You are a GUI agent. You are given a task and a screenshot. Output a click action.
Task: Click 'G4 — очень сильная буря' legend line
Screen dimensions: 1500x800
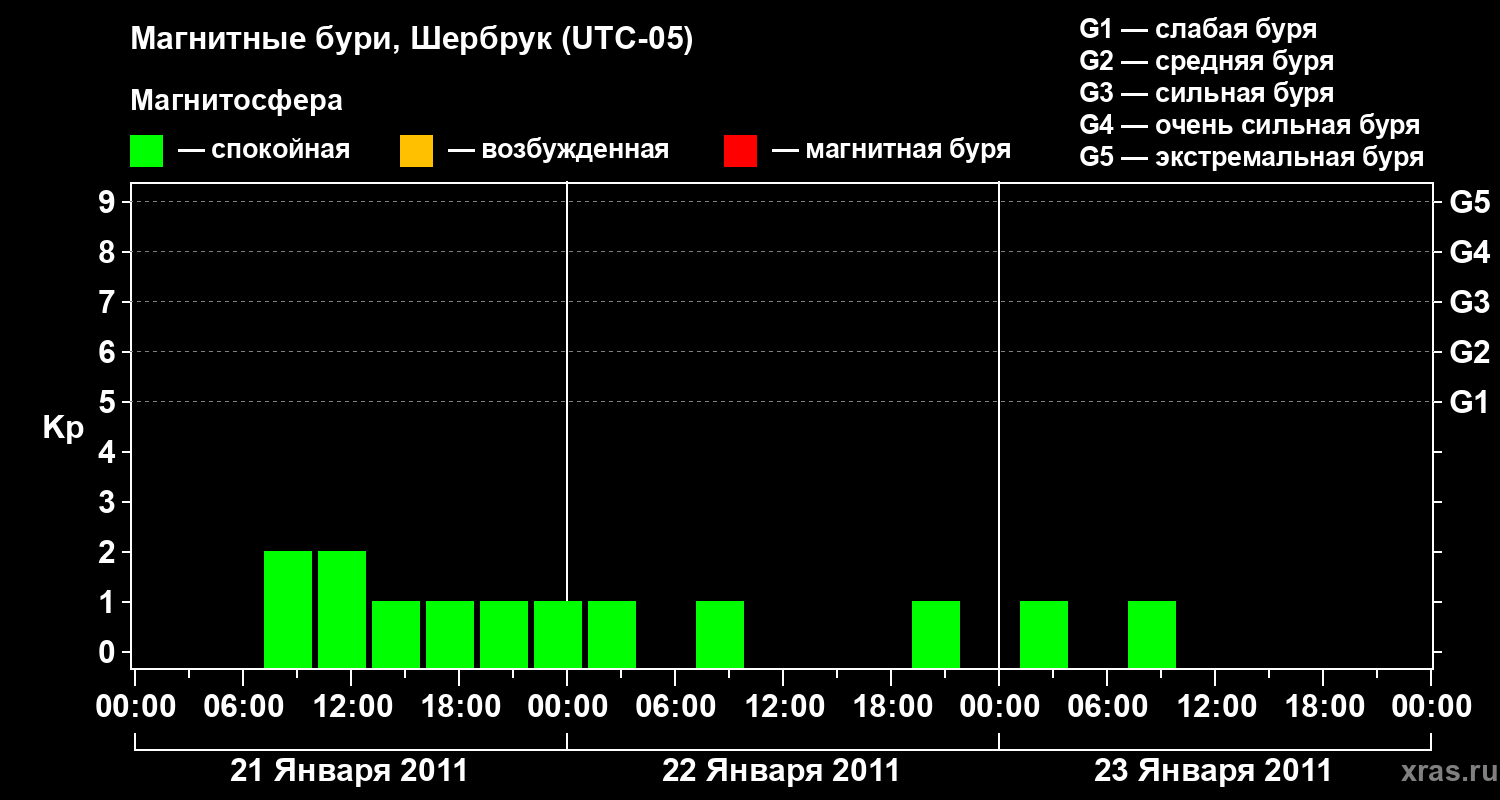[1250, 125]
